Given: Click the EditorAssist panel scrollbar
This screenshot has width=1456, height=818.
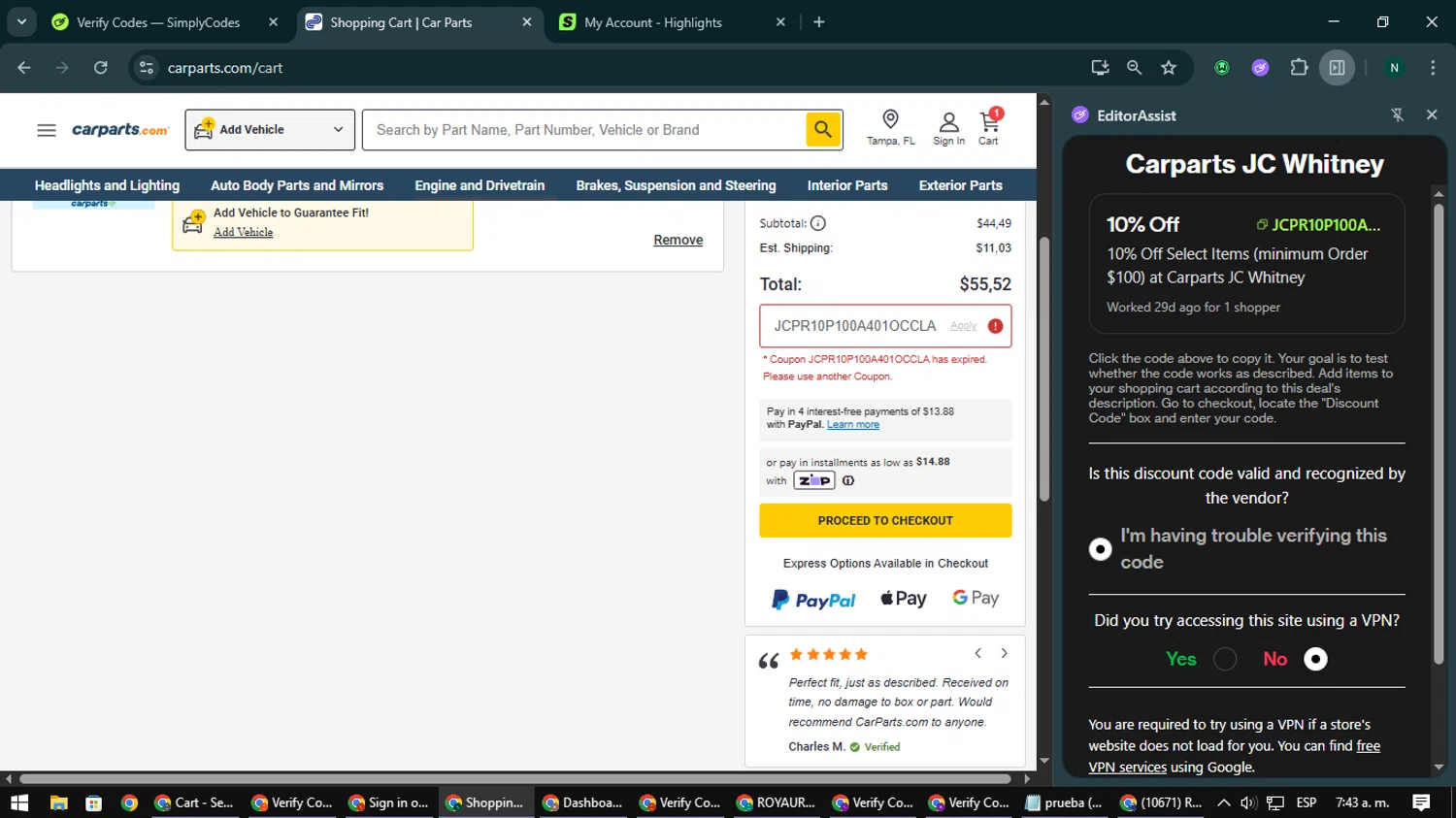Looking at the screenshot, I should pos(1439,434).
